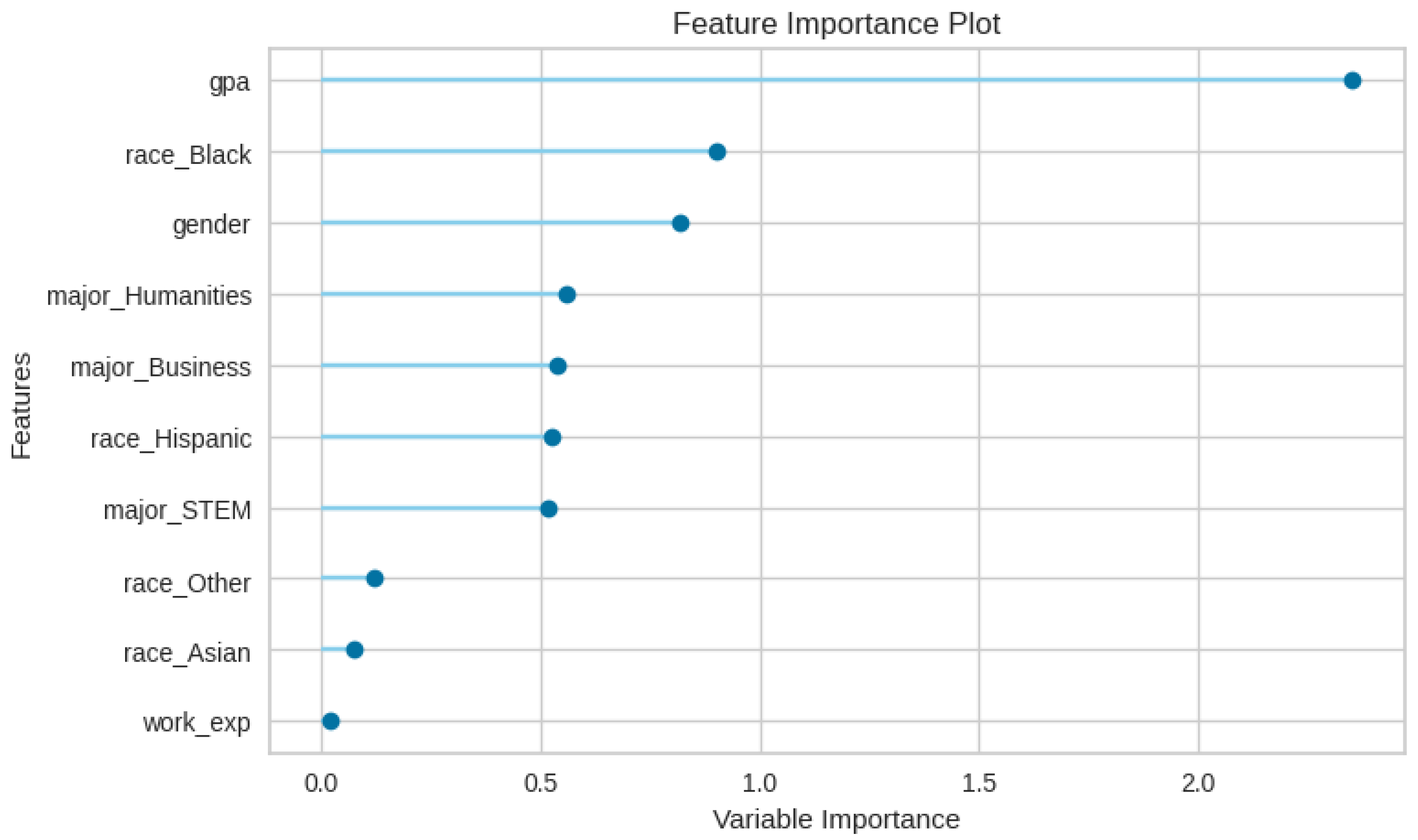Screen dimensions: 1418x840
Task: Click the 1.0 x-axis tick label
Action: tap(759, 784)
